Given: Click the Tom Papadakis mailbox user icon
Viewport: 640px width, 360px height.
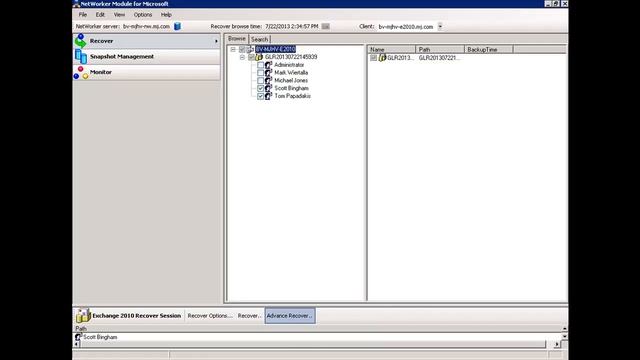Looking at the screenshot, I should point(268,96).
